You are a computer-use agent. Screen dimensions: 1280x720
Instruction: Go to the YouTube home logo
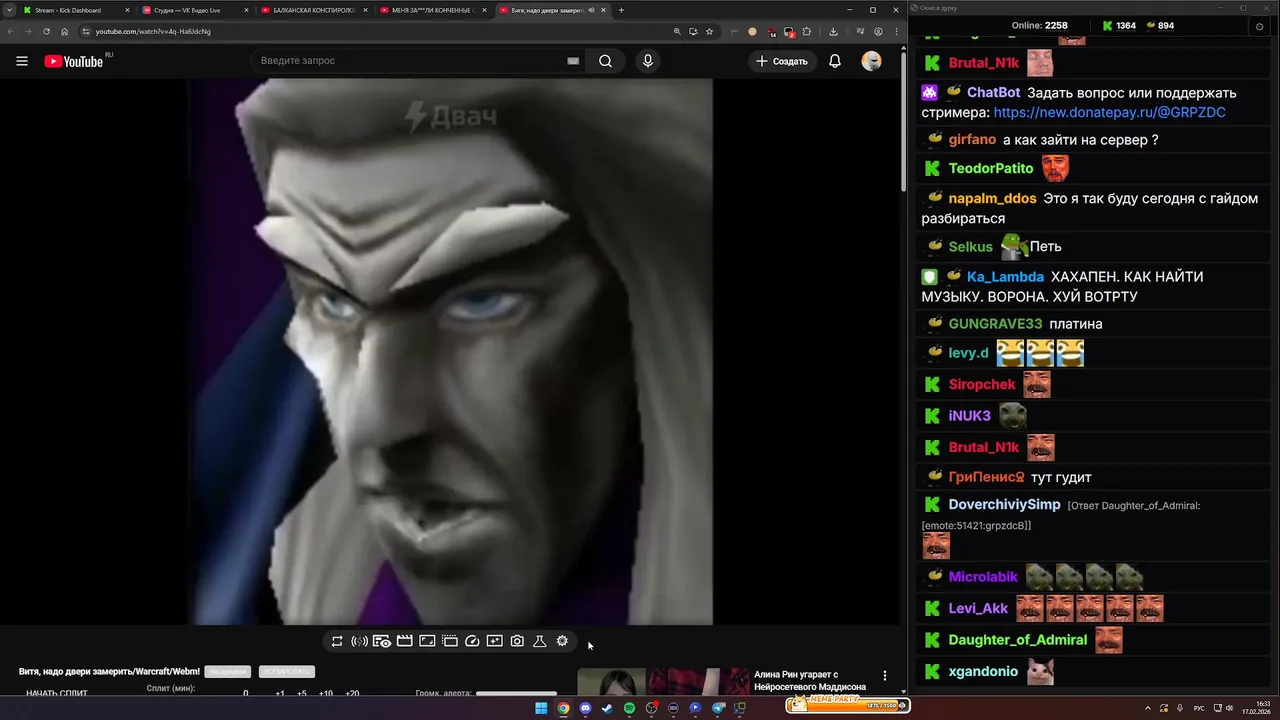pos(74,61)
